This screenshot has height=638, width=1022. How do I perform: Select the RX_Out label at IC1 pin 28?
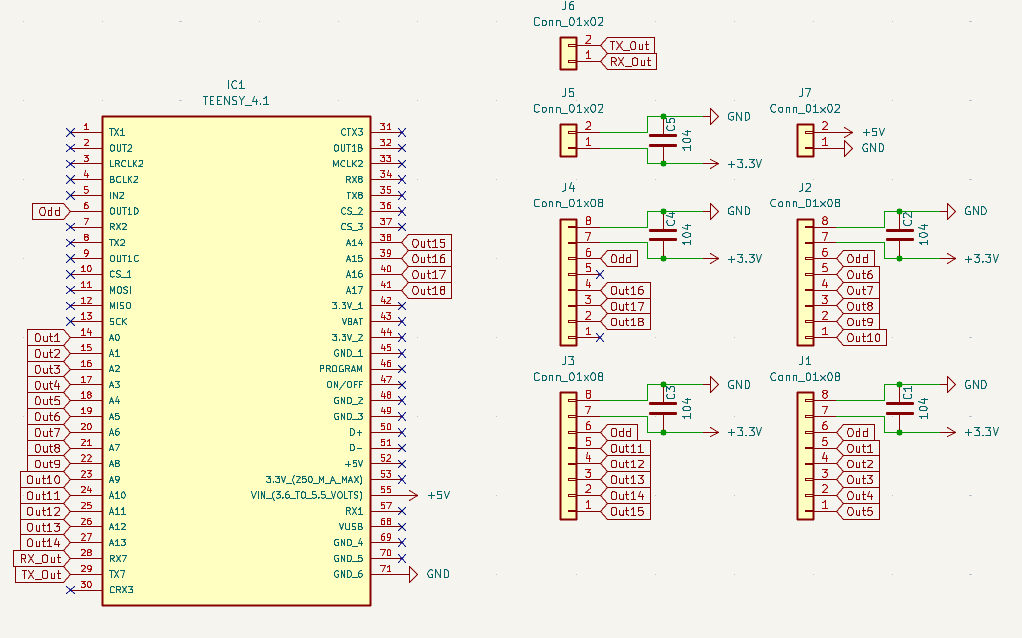point(42,558)
